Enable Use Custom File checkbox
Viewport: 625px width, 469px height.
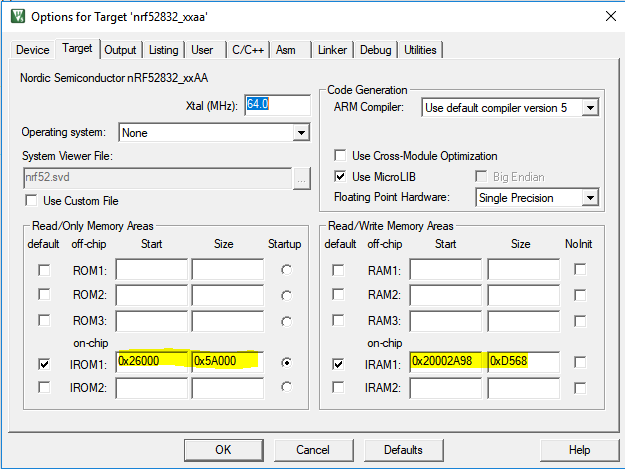pos(31,200)
